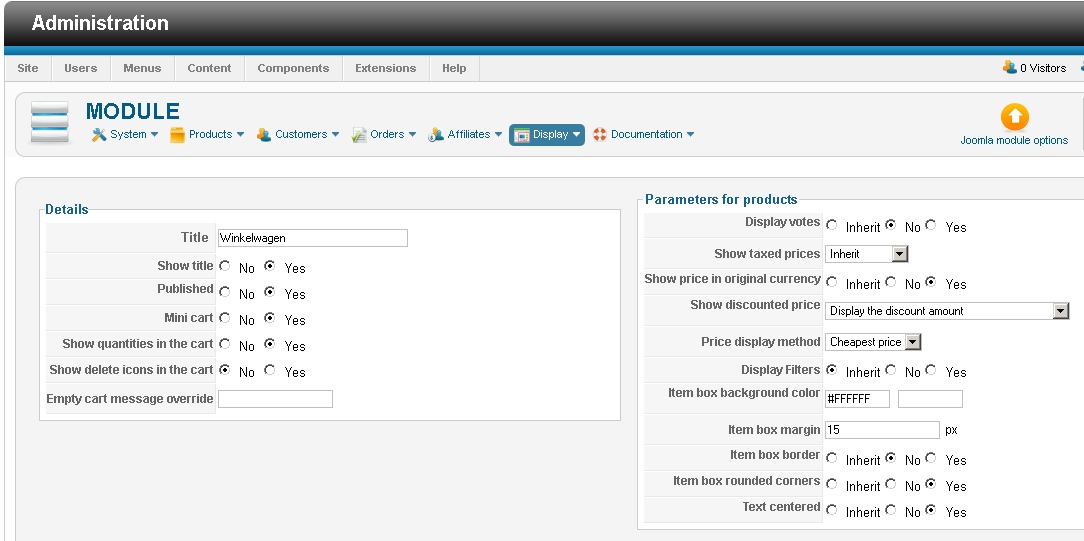Click the Orders icon
Viewport: 1084px width, 541px height.
pyautogui.click(x=360, y=135)
